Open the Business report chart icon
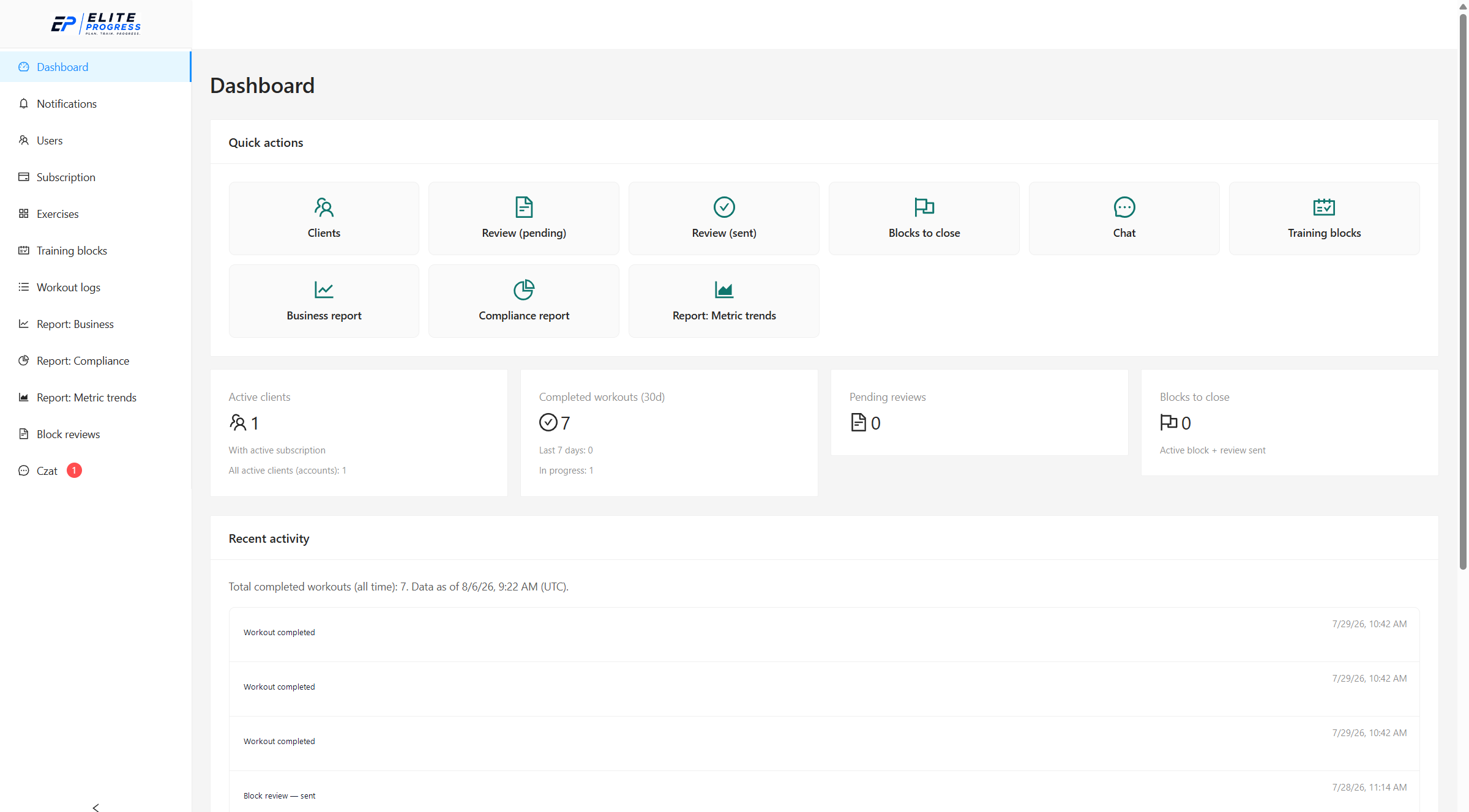Viewport: 1469px width, 812px height. pos(324,290)
